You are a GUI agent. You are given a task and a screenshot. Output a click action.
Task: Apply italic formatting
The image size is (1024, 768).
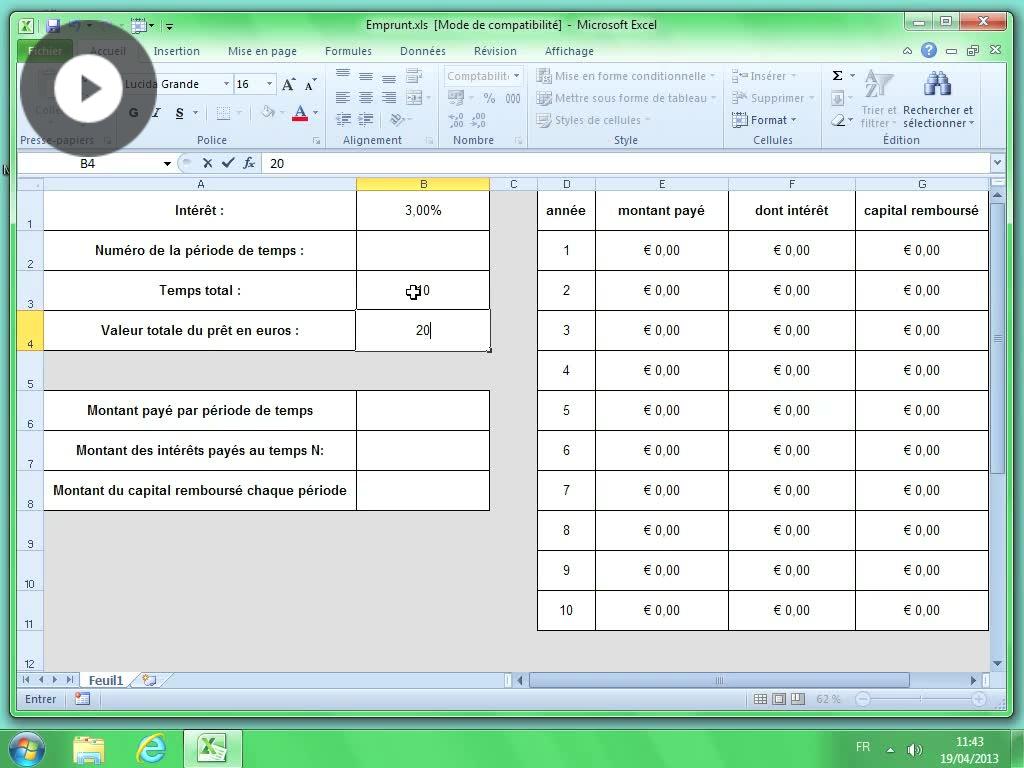[155, 111]
